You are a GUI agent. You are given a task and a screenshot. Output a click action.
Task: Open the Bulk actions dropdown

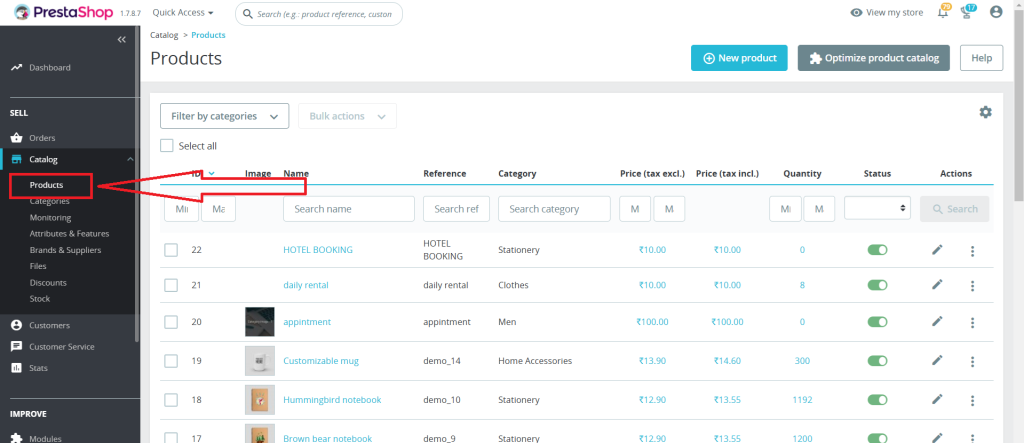[347, 116]
